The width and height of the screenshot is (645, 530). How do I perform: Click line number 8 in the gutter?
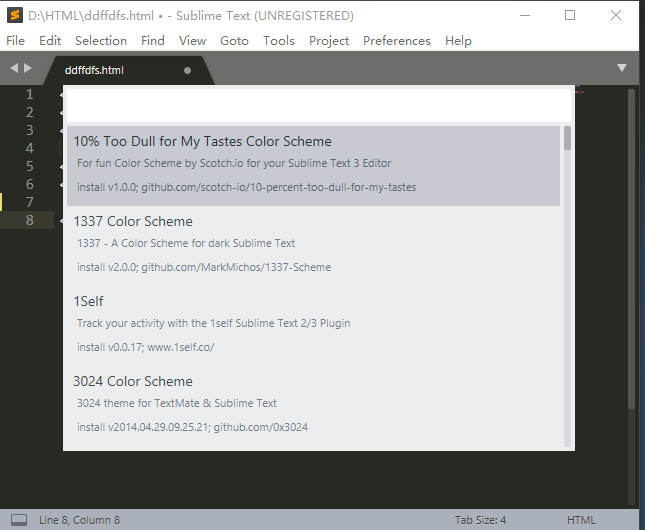(x=30, y=220)
